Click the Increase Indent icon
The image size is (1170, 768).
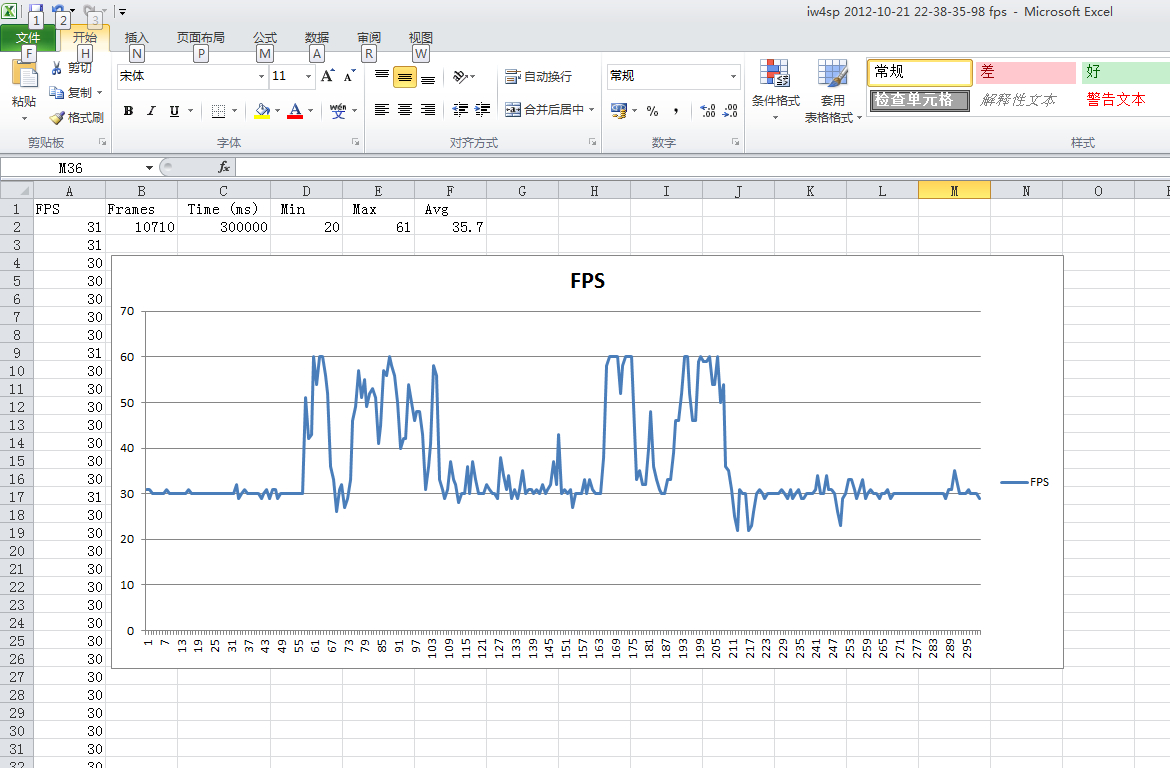483,110
